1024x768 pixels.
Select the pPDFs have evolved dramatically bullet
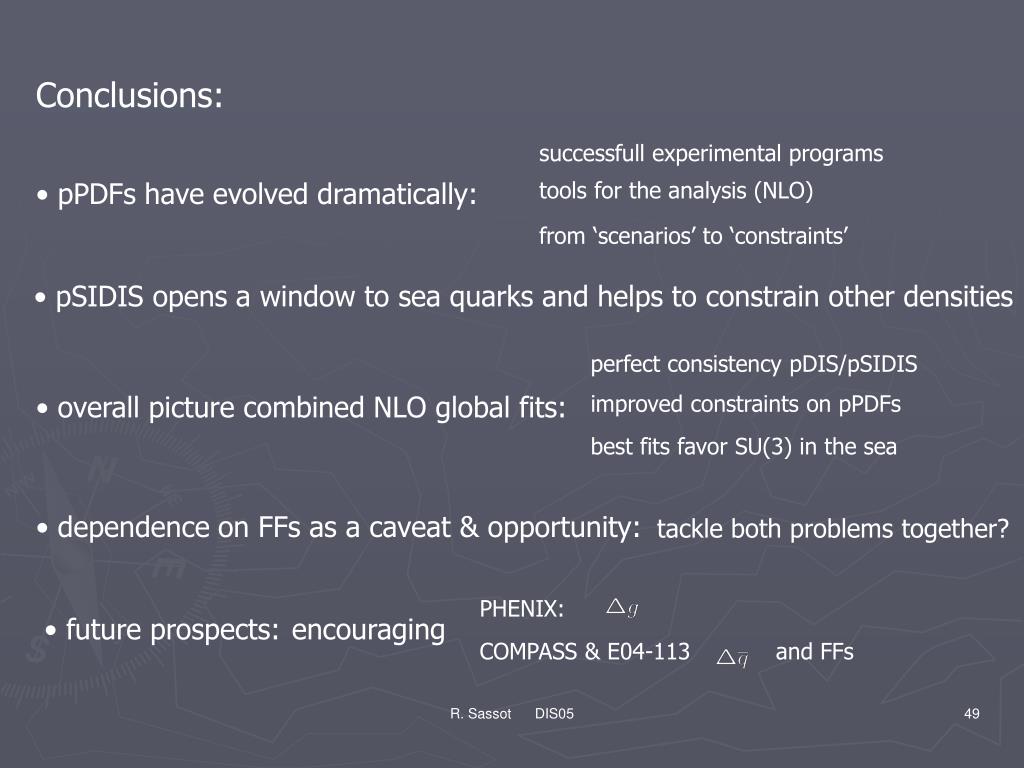(x=257, y=195)
